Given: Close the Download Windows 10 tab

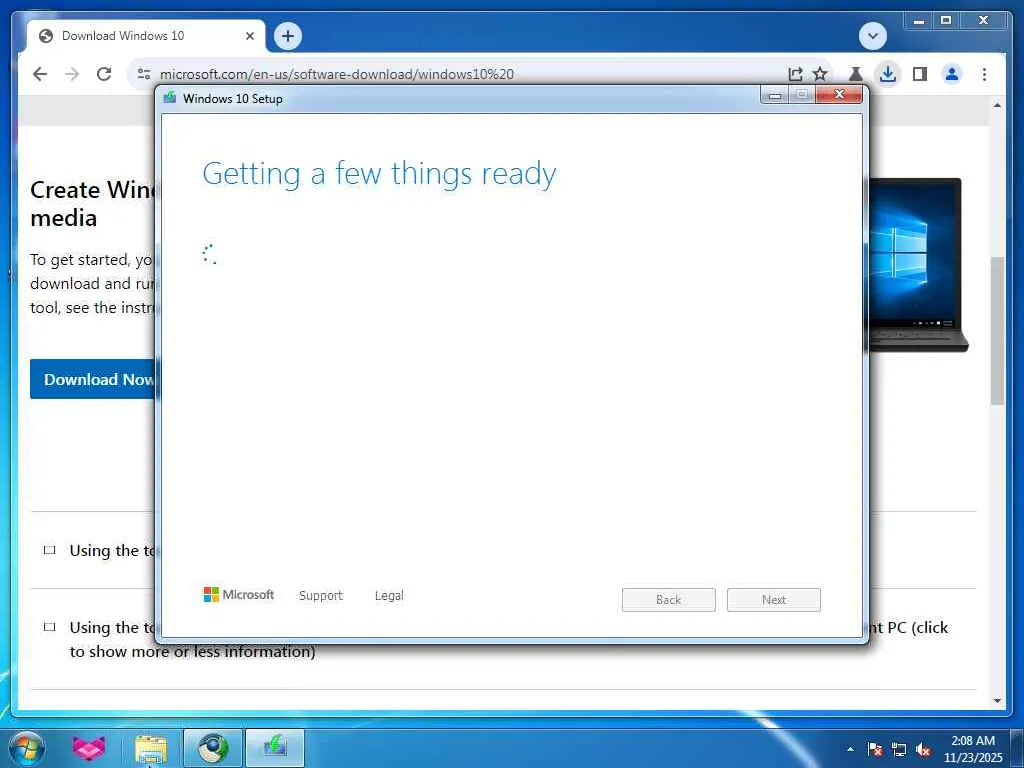Looking at the screenshot, I should [250, 36].
